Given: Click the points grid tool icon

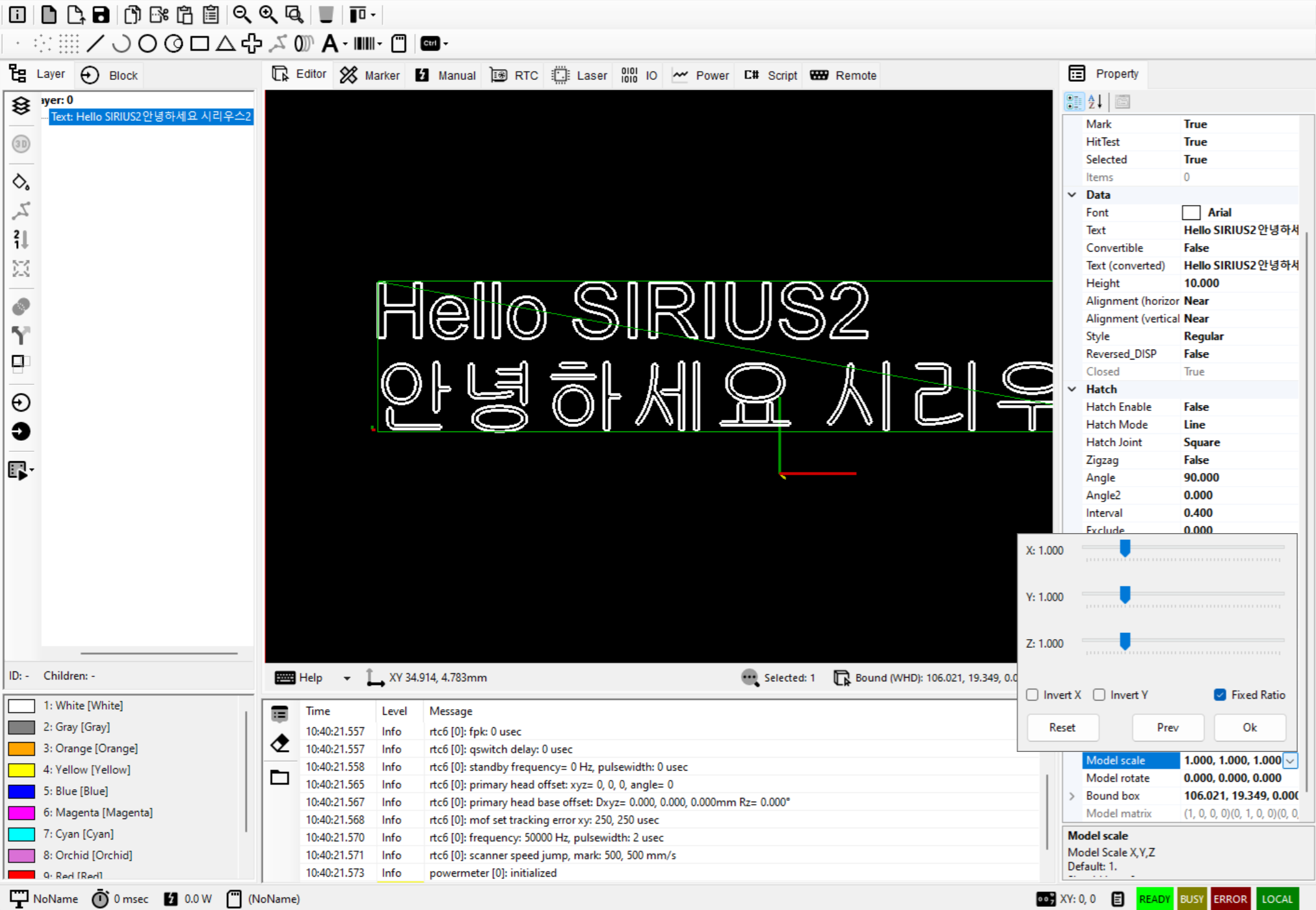Looking at the screenshot, I should [x=69, y=43].
